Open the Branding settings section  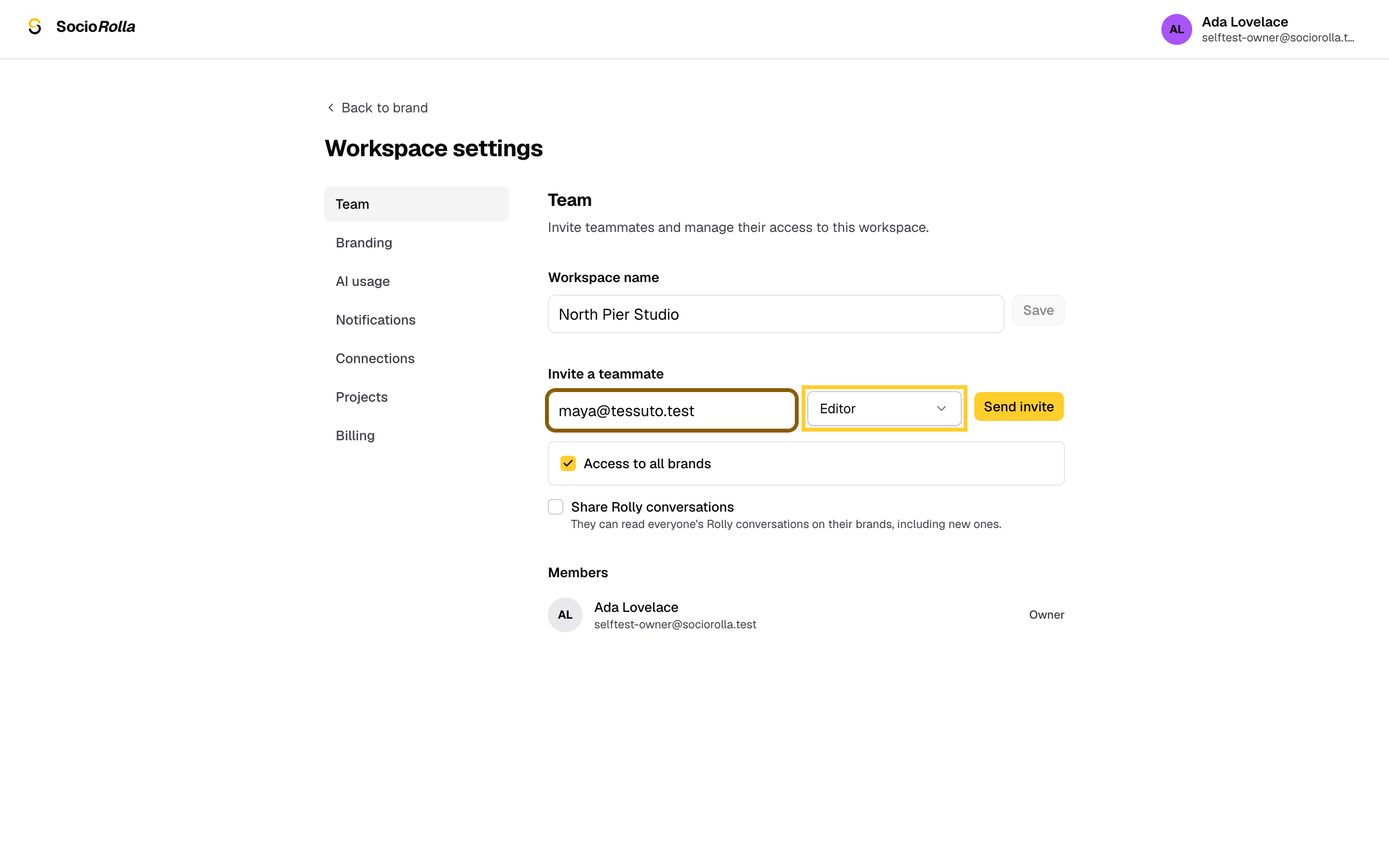[416, 242]
